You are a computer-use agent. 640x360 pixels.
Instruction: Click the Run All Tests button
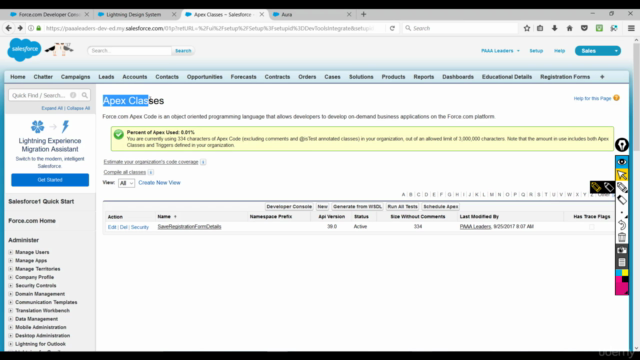coord(402,207)
